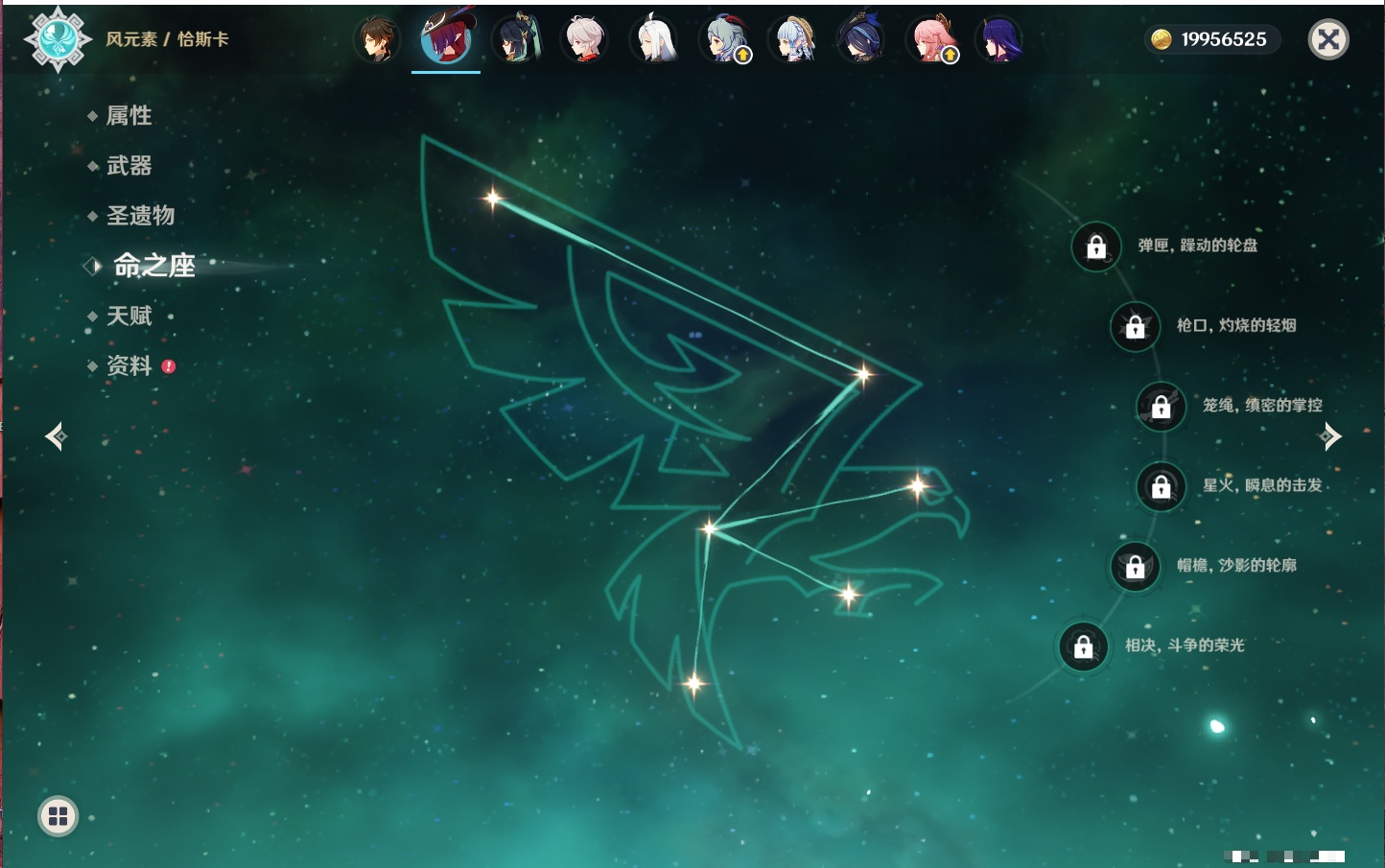Click the Anemo element emblem beside 风元素
The height and width of the screenshot is (868, 1385).
[58, 39]
